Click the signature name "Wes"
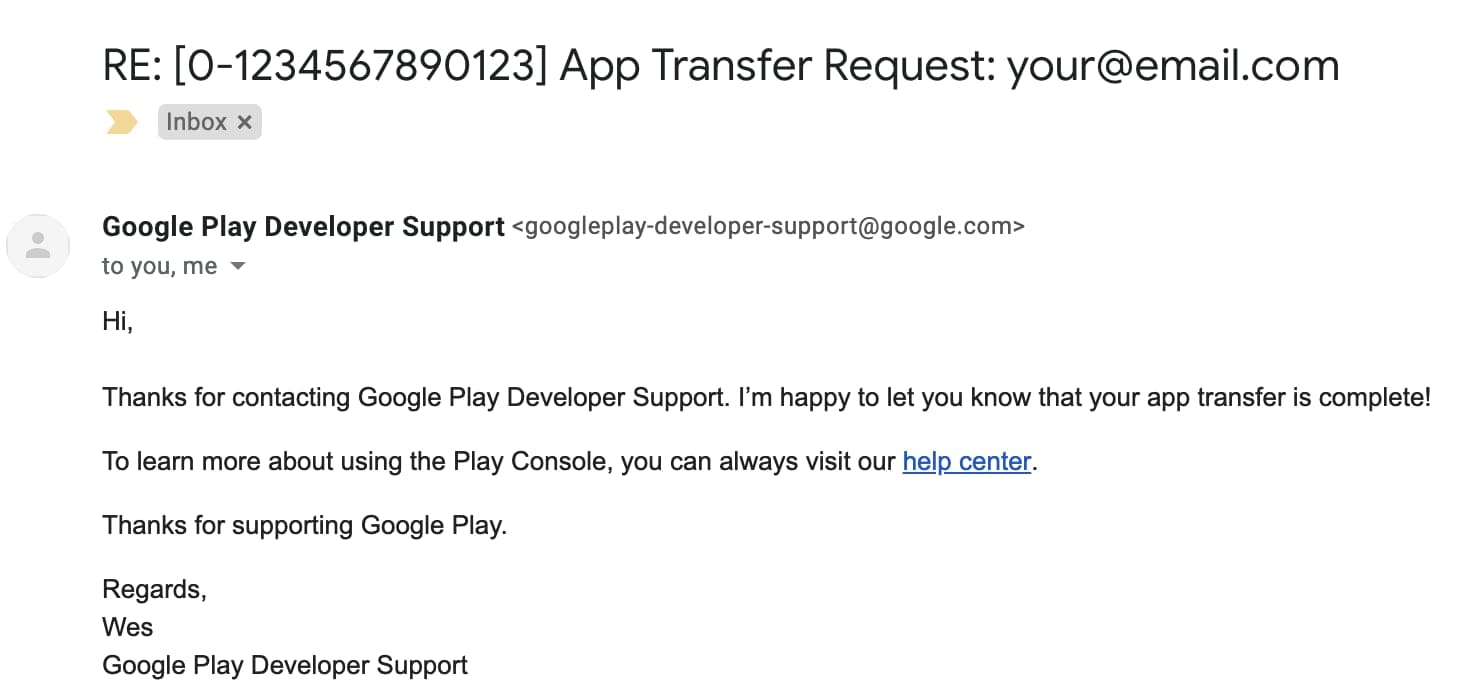 (127, 627)
